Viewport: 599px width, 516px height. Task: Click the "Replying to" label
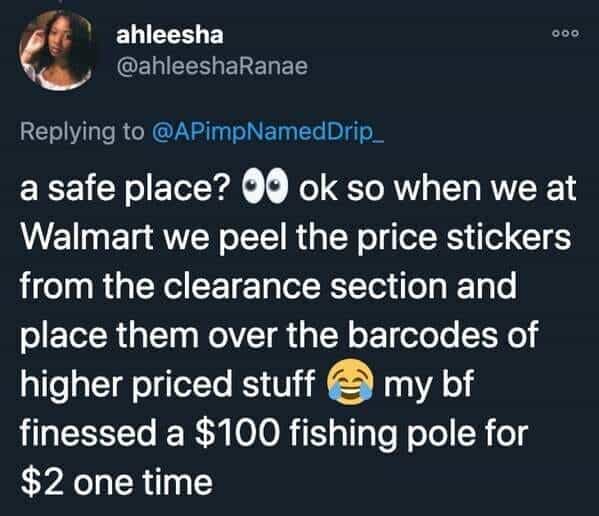[83, 132]
